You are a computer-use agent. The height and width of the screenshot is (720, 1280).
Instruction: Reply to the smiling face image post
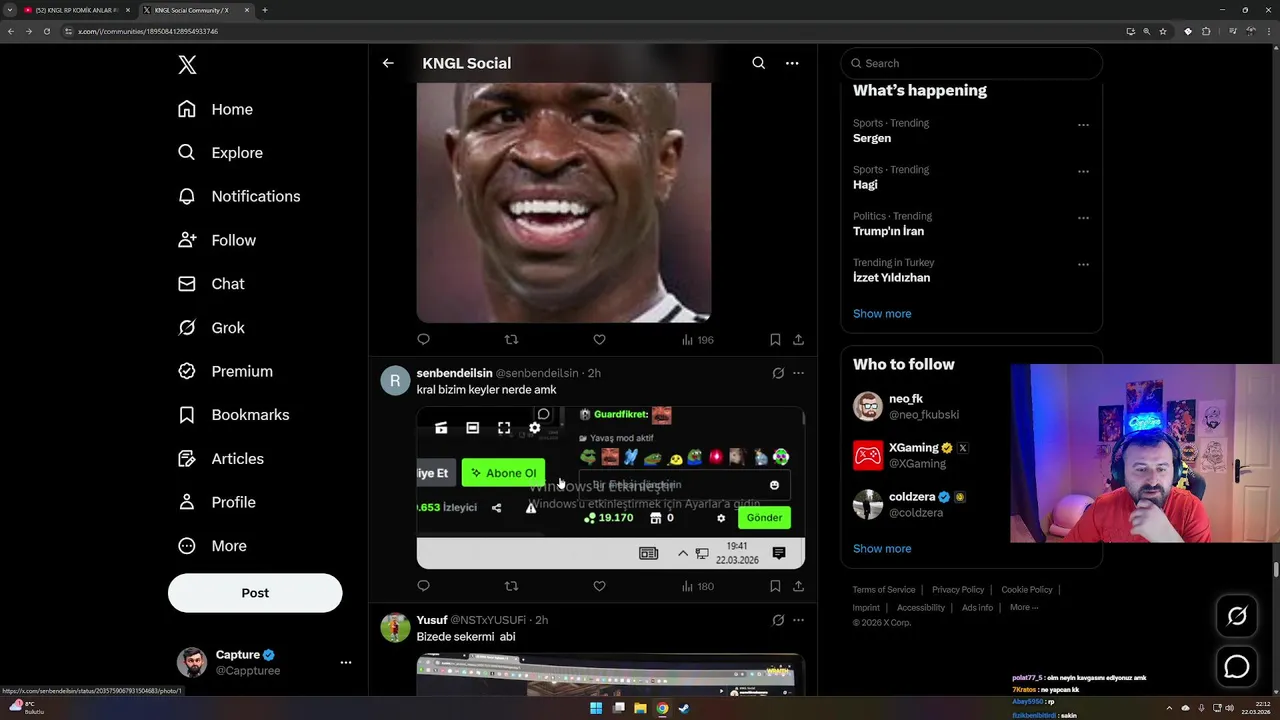tap(423, 340)
